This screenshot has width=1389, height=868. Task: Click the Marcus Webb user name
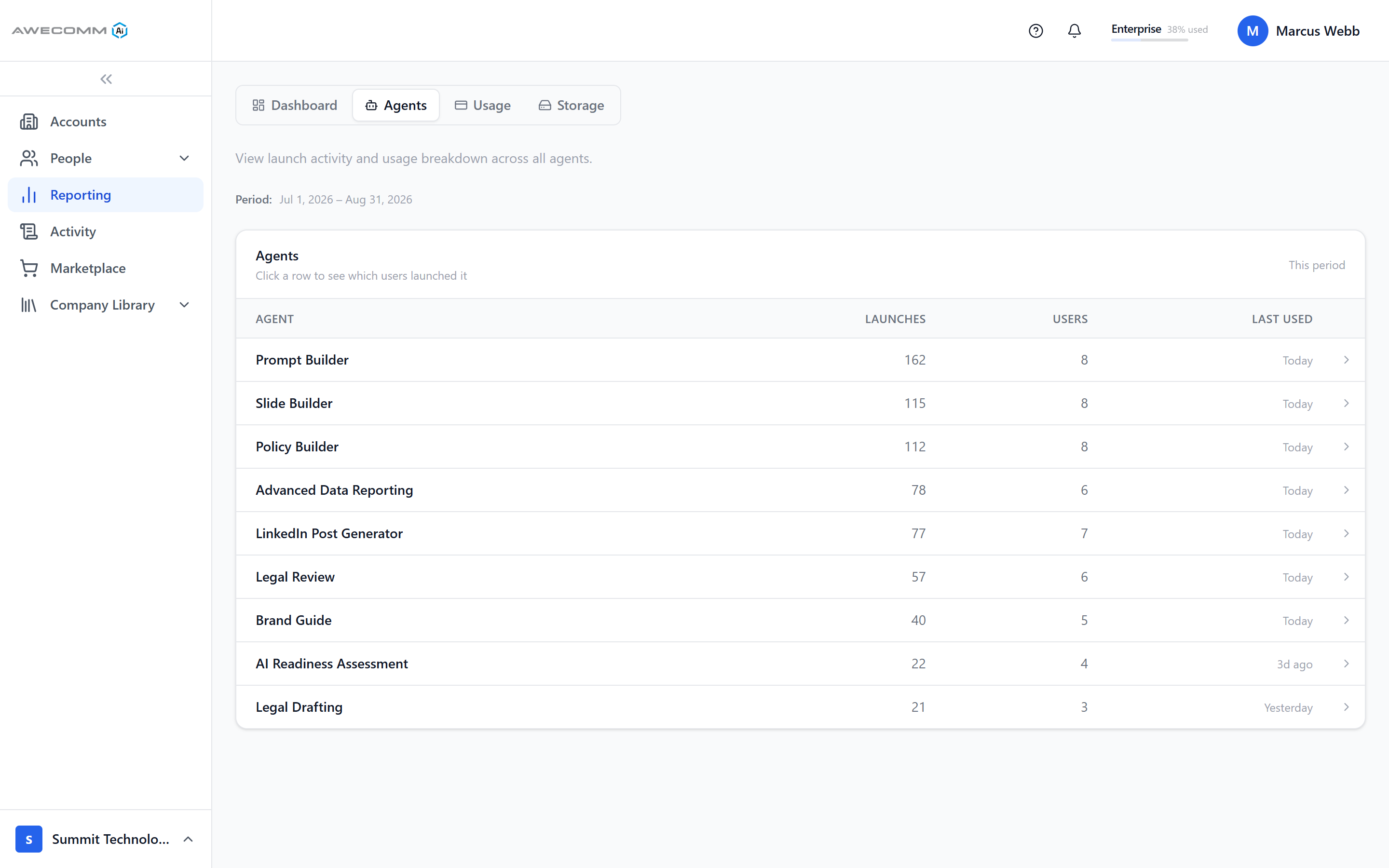point(1317,31)
